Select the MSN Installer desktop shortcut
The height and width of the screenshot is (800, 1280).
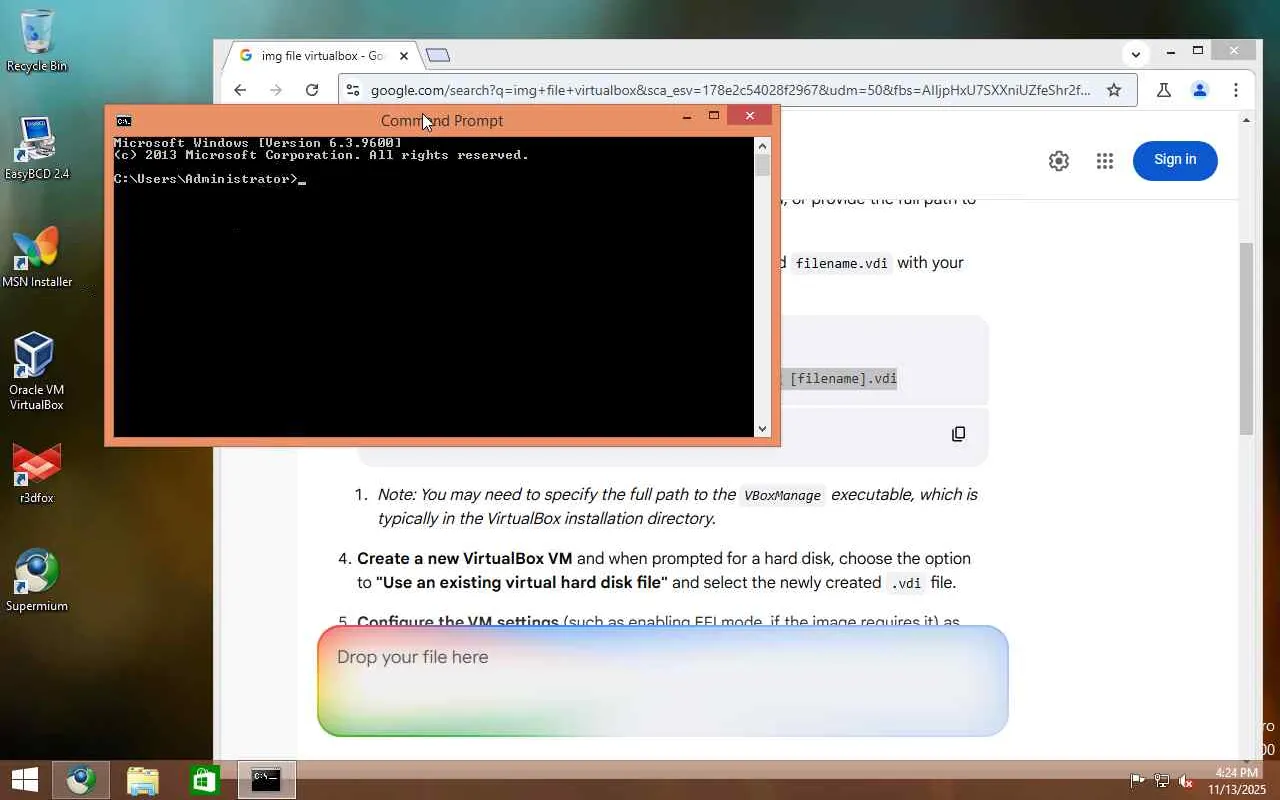[x=37, y=257]
